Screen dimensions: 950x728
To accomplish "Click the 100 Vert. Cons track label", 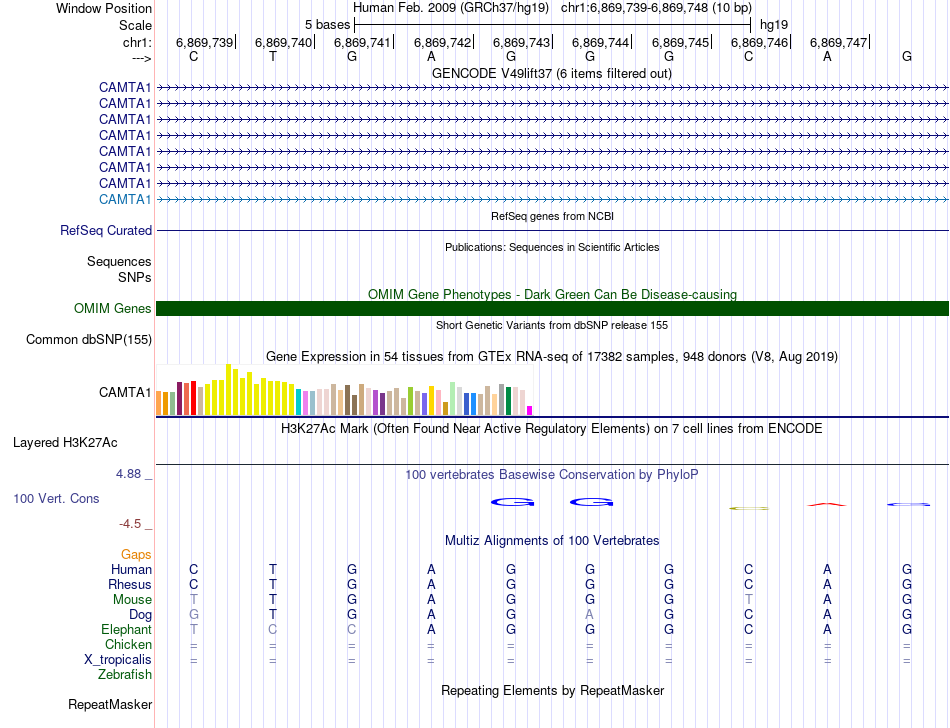I will 56,498.
